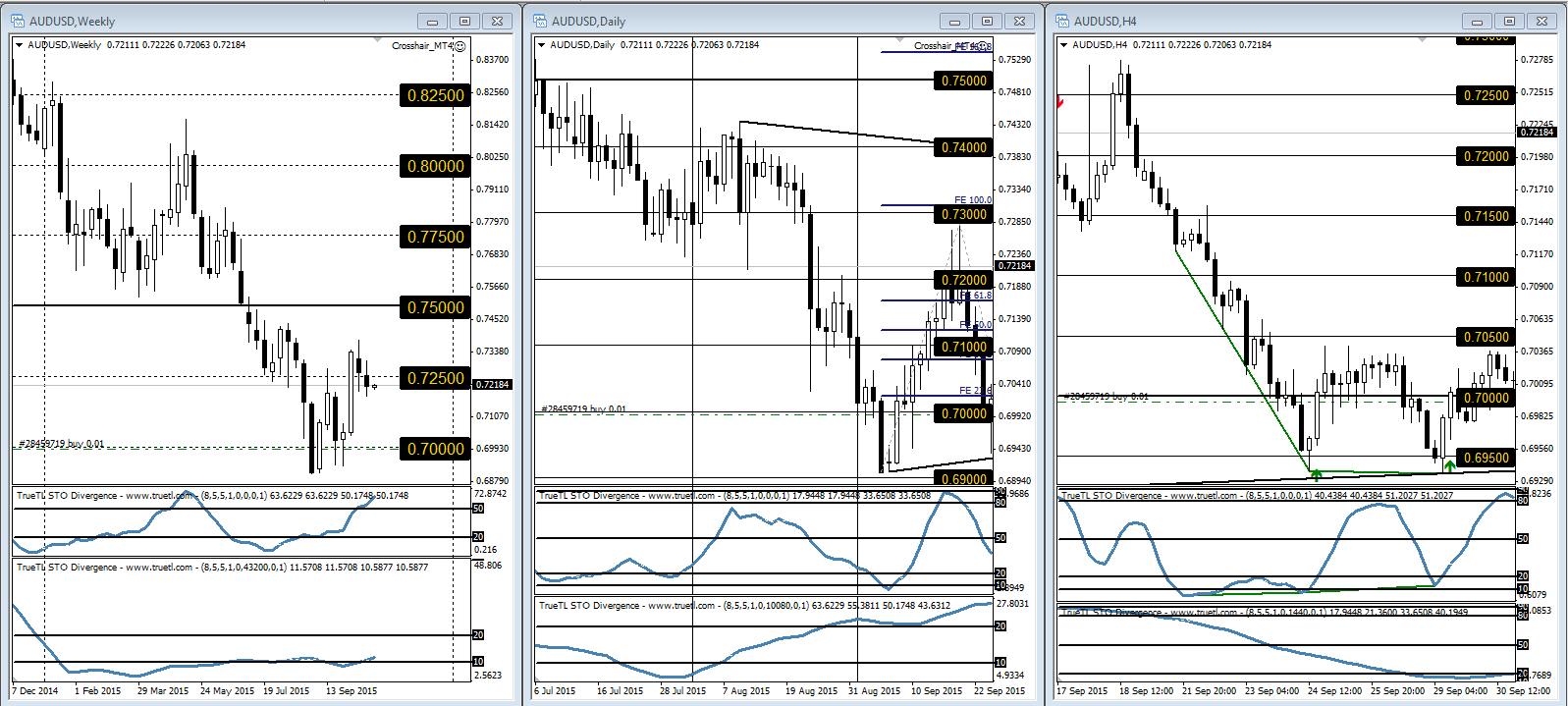Open the Daily chart dropdown triangle near symbol name
Screen dimensions: 1568x706
coord(541,45)
